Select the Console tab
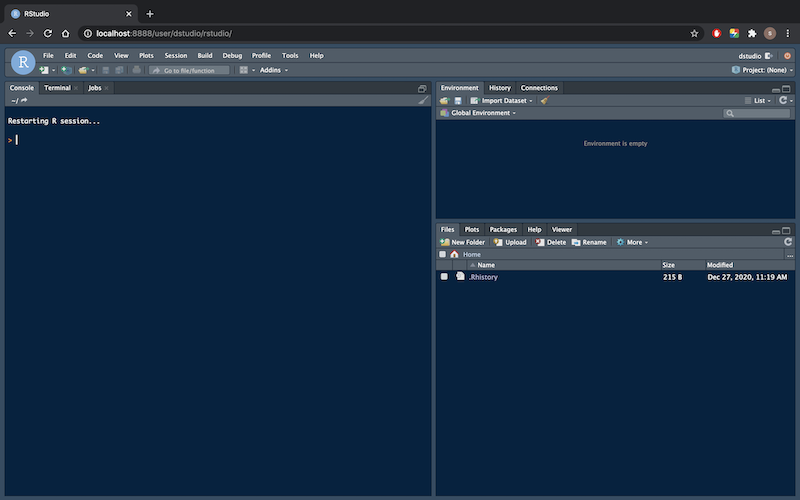The image size is (800, 500). pyautogui.click(x=21, y=88)
